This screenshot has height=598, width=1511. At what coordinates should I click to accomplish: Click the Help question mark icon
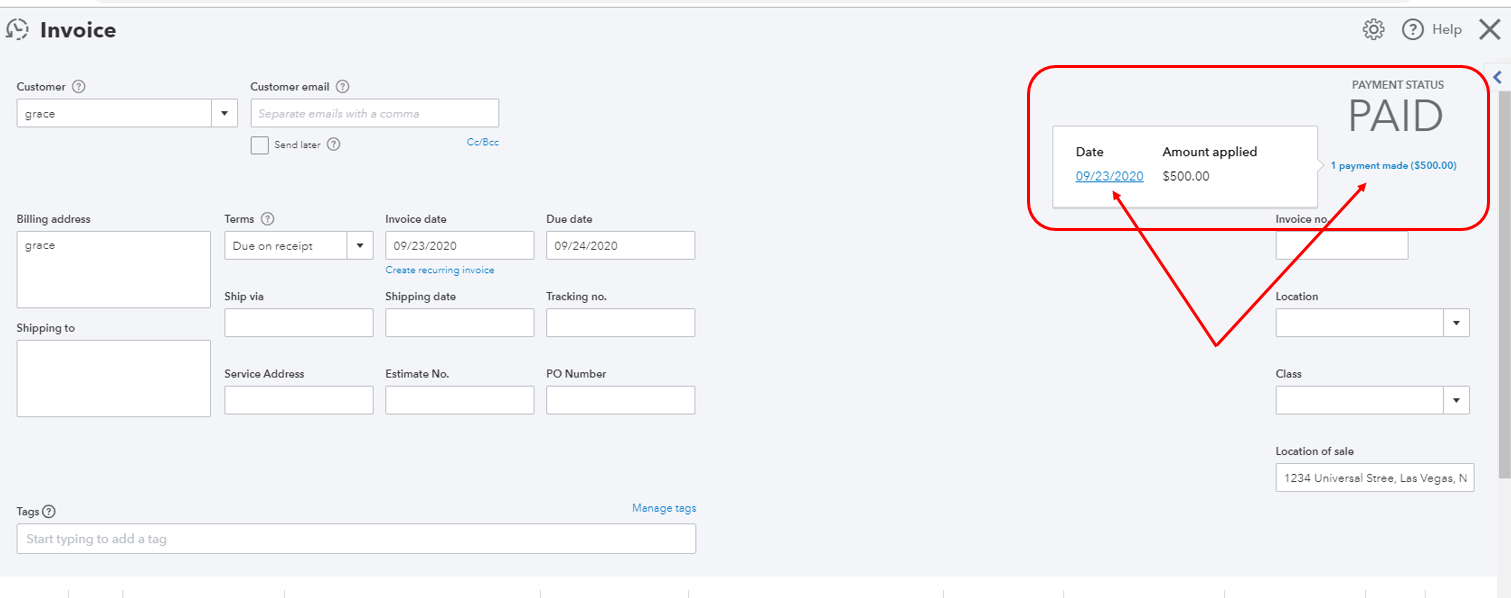(x=1412, y=30)
